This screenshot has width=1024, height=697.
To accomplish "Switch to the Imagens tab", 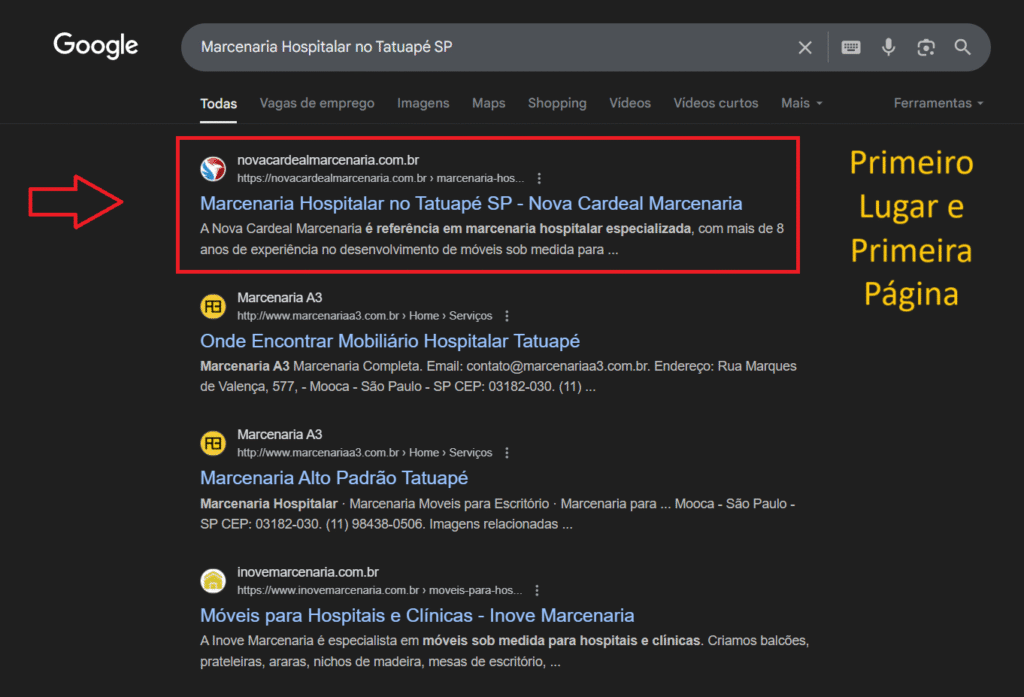I will click(423, 103).
